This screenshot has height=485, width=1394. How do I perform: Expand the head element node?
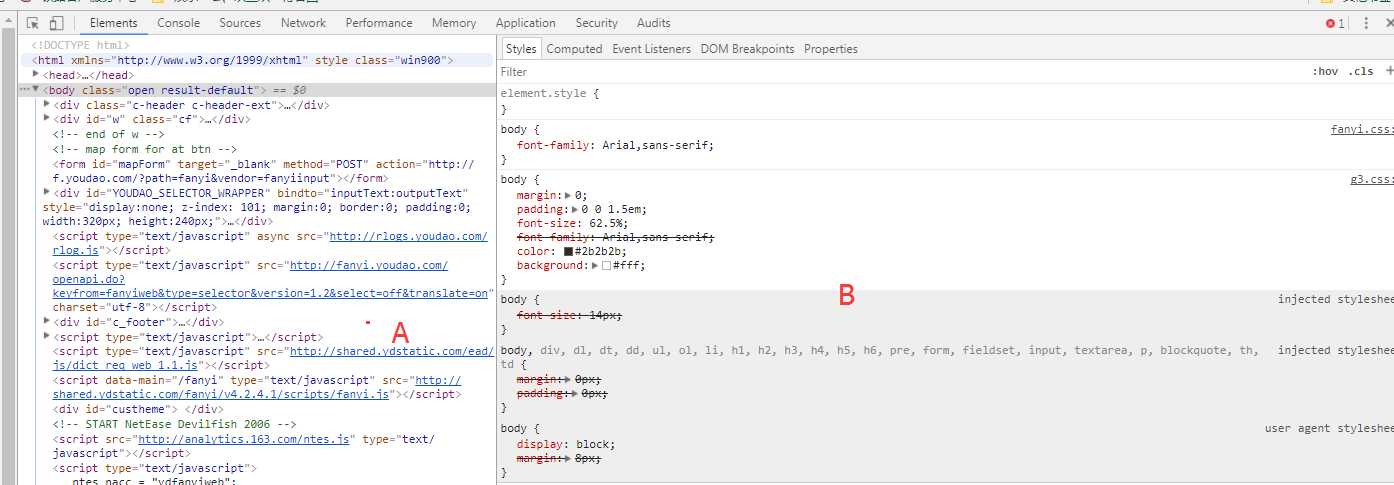click(36, 75)
